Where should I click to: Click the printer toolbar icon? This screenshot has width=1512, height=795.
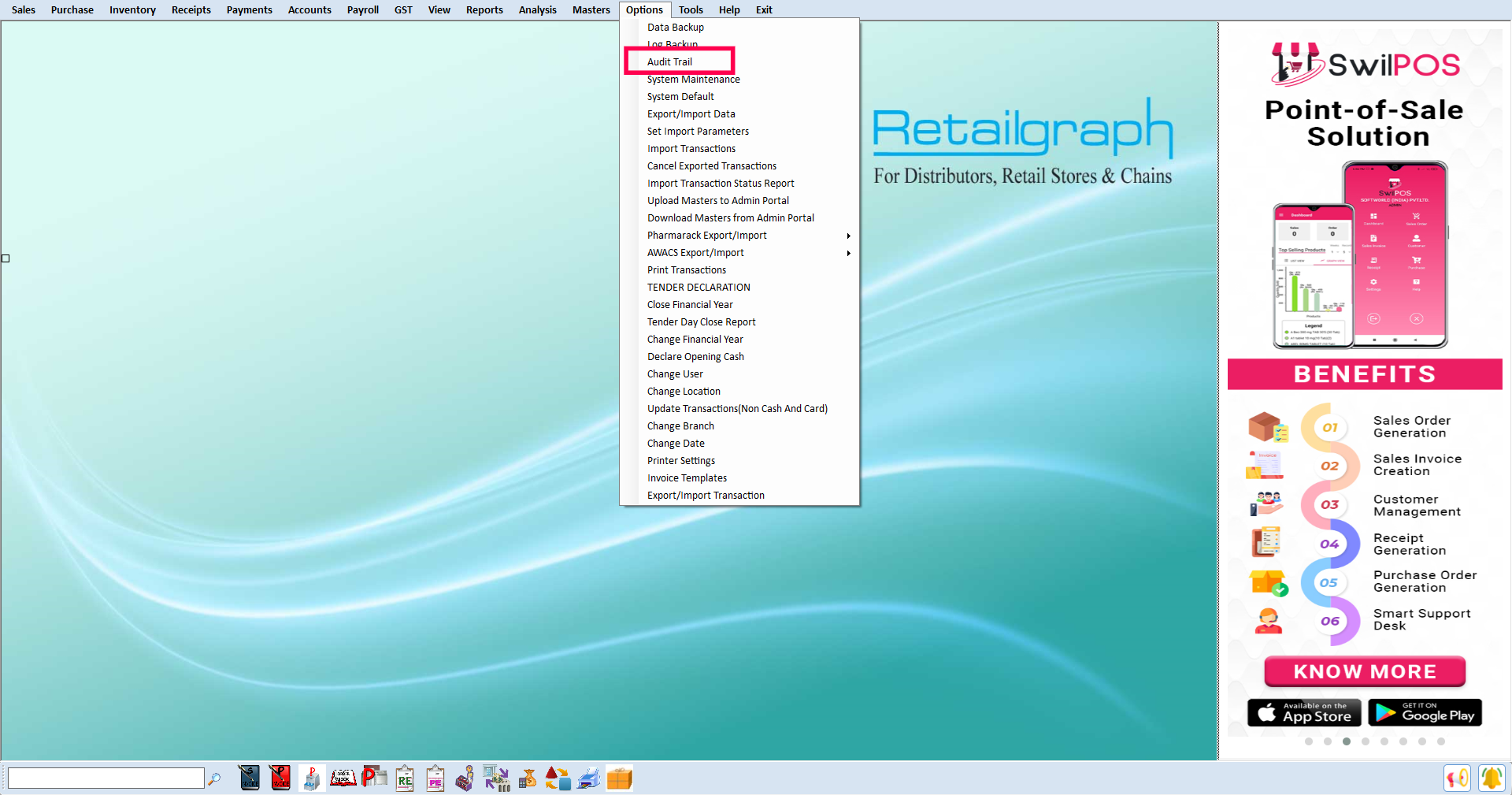point(588,778)
